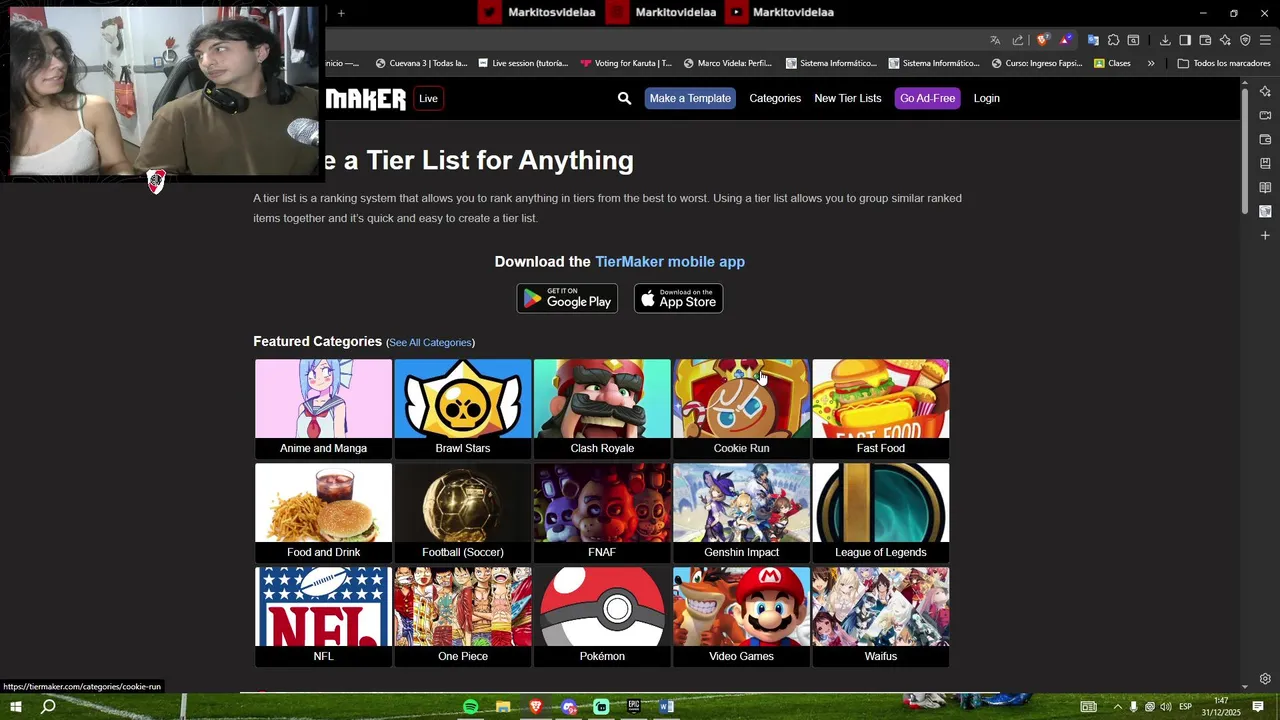Open New Tier Lists menu item
This screenshot has width=1280, height=720.
[848, 98]
